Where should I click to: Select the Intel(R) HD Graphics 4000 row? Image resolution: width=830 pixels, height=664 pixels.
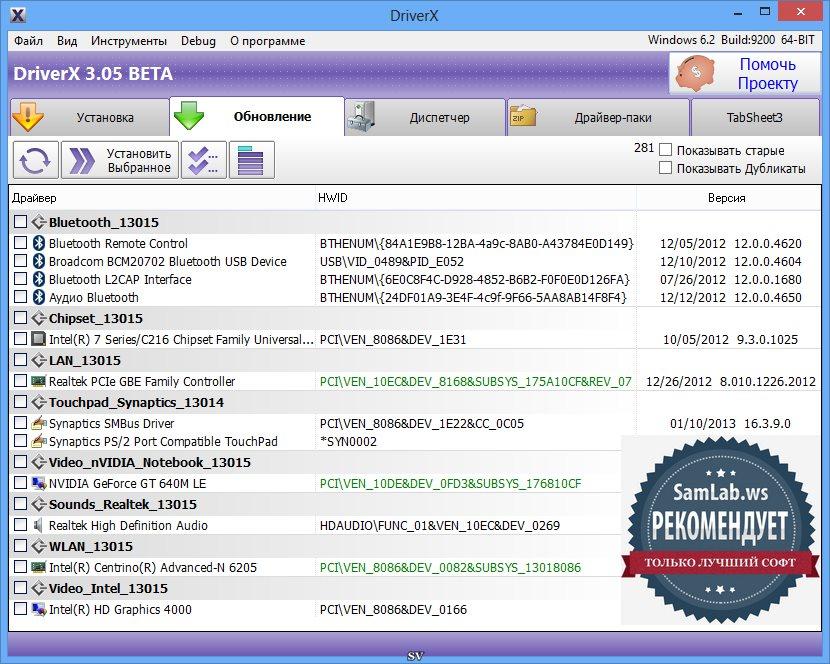(120, 610)
